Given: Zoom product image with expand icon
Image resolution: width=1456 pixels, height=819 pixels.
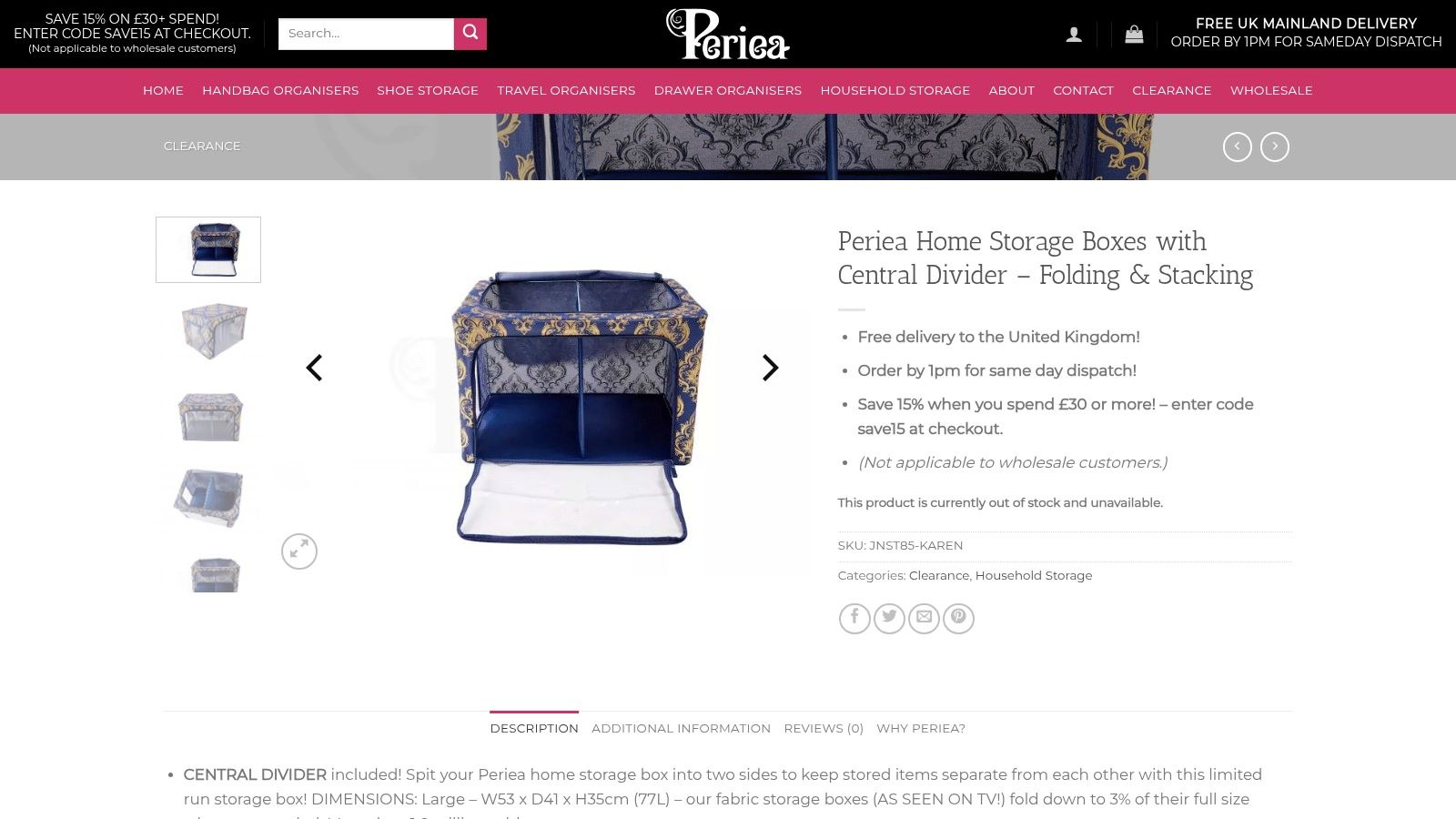Looking at the screenshot, I should (299, 551).
